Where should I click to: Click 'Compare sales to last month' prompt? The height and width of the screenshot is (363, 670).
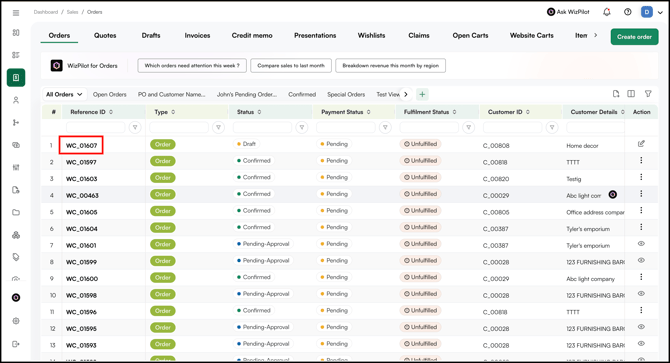pos(291,65)
